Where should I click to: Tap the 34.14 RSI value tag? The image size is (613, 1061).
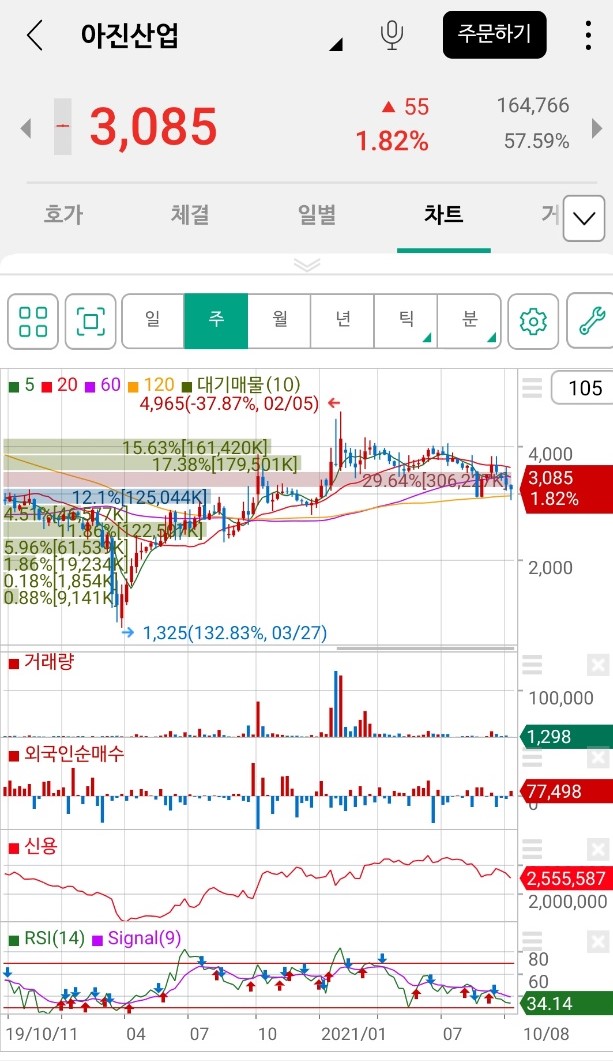click(567, 1003)
